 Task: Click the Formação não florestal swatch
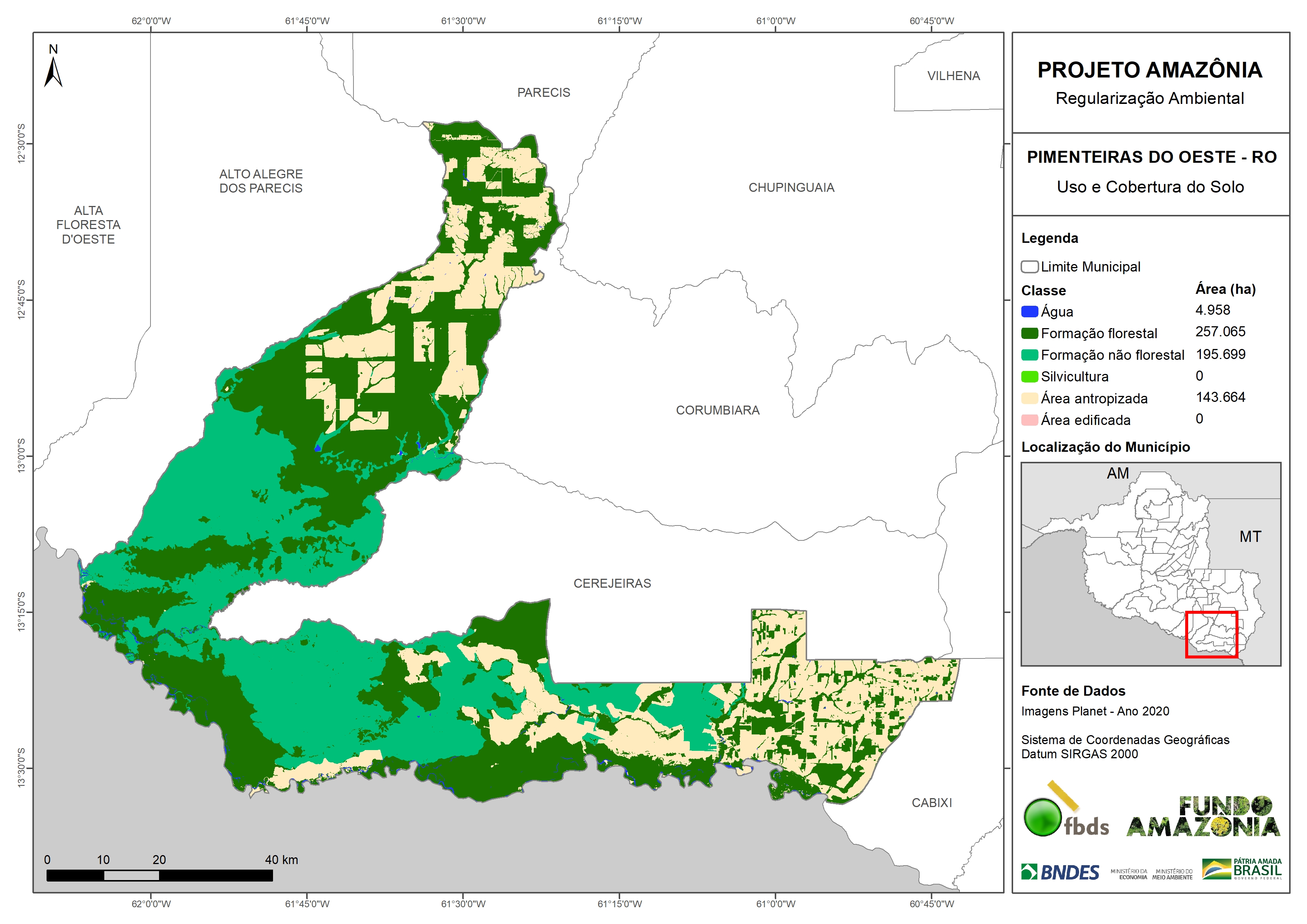(1029, 355)
